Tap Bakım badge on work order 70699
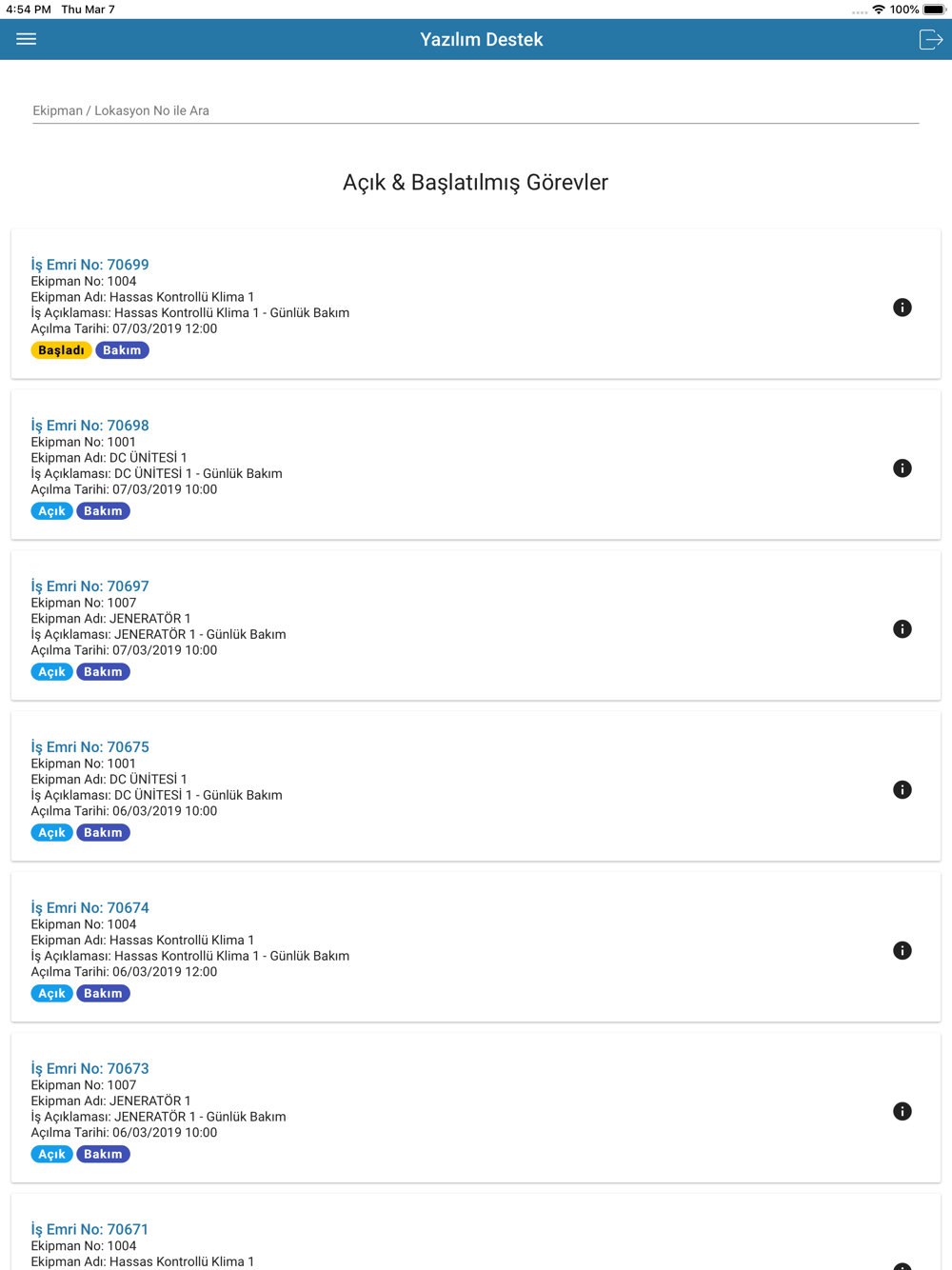 pos(122,350)
